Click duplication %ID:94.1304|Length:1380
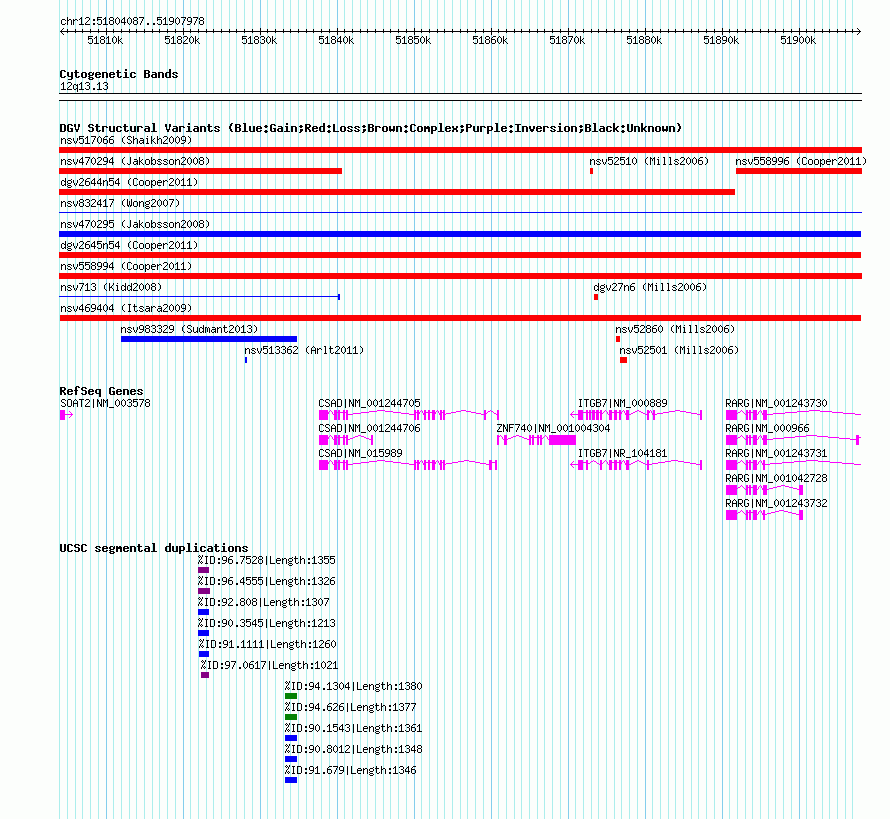Viewport: 890px width, 819px height. pyautogui.click(x=291, y=696)
